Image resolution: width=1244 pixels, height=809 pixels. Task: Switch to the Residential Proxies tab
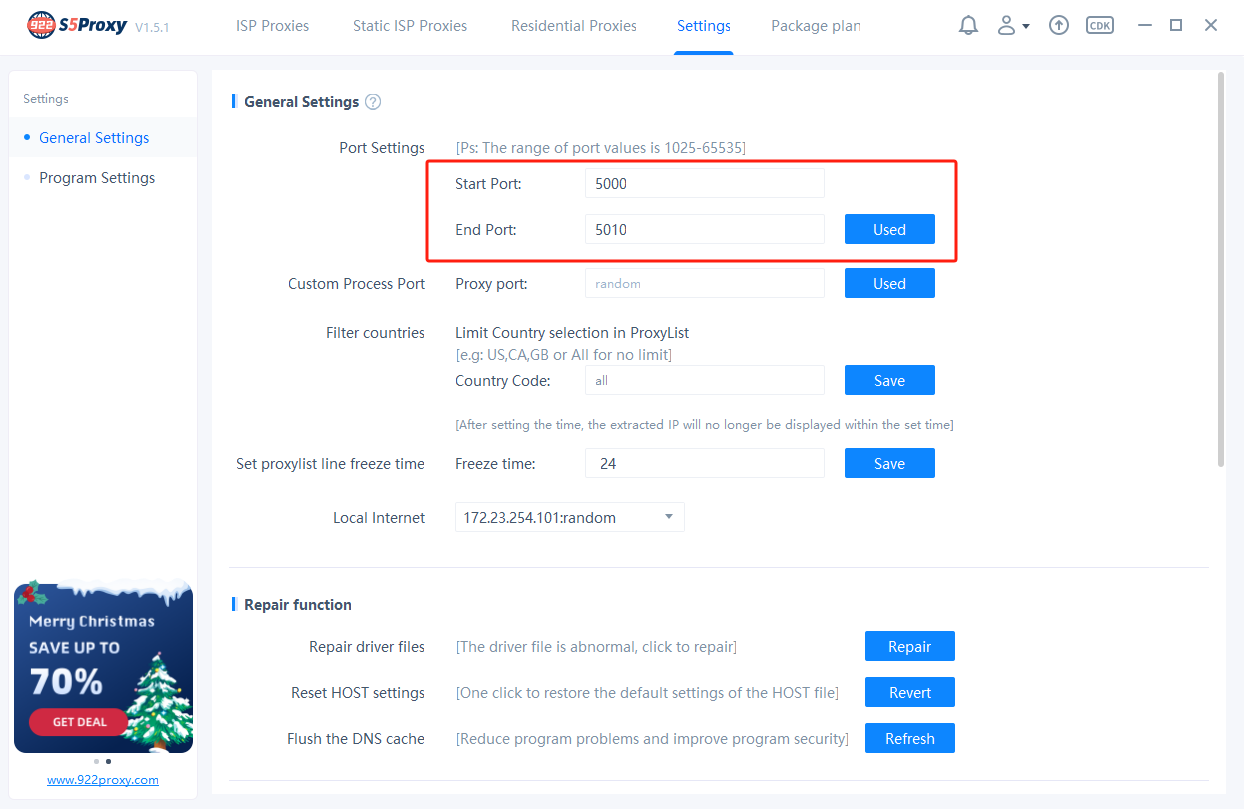pos(574,26)
